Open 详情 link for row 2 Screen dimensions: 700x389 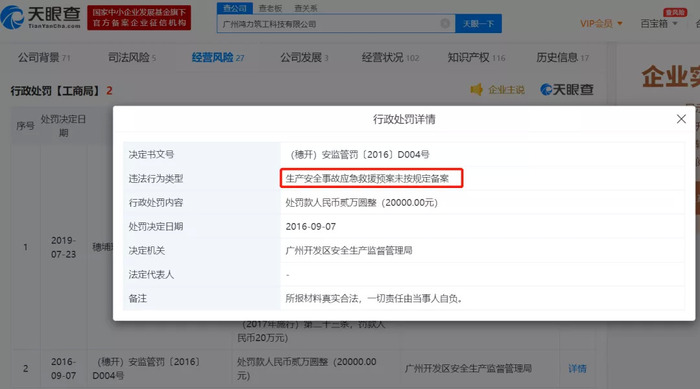click(577, 368)
